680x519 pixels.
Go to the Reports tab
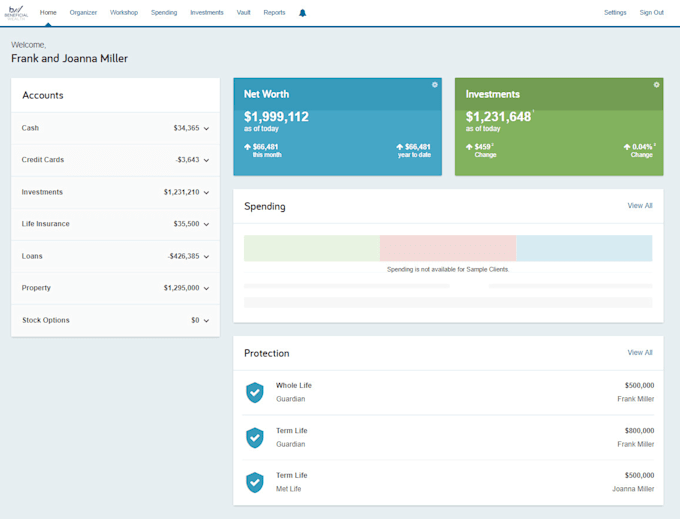click(x=274, y=13)
